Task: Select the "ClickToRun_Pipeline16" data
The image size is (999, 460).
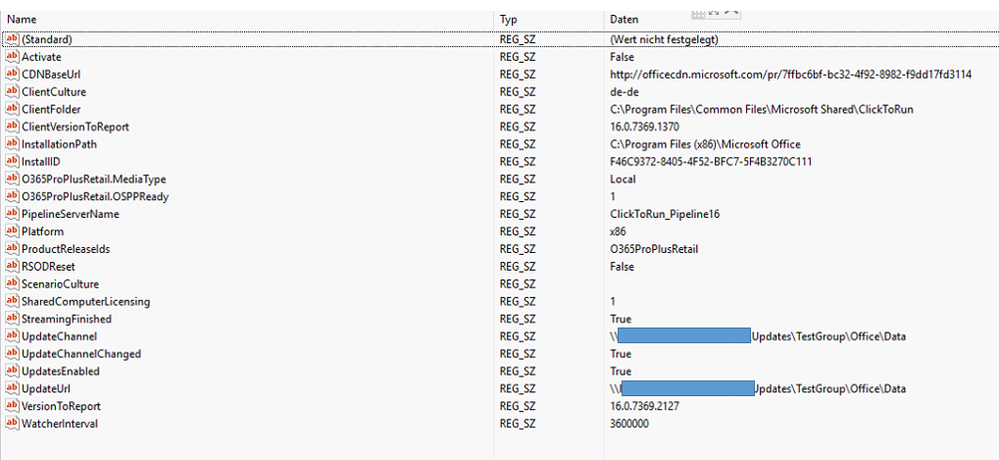Action: (665, 214)
